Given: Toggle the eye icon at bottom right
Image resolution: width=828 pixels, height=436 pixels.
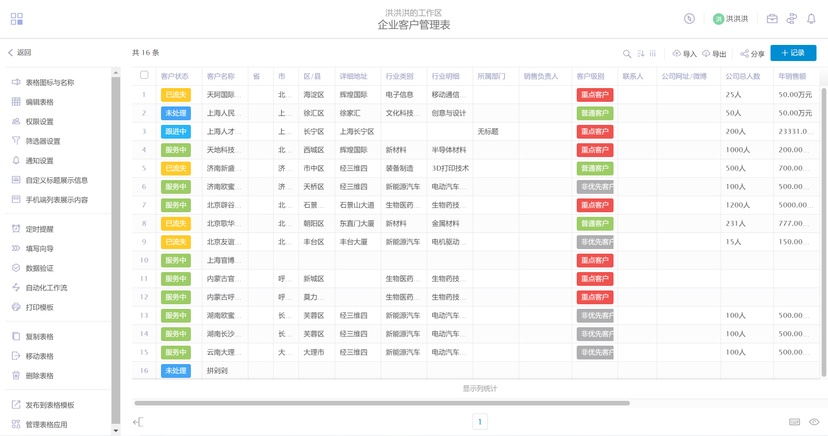Looking at the screenshot, I should 814,422.
